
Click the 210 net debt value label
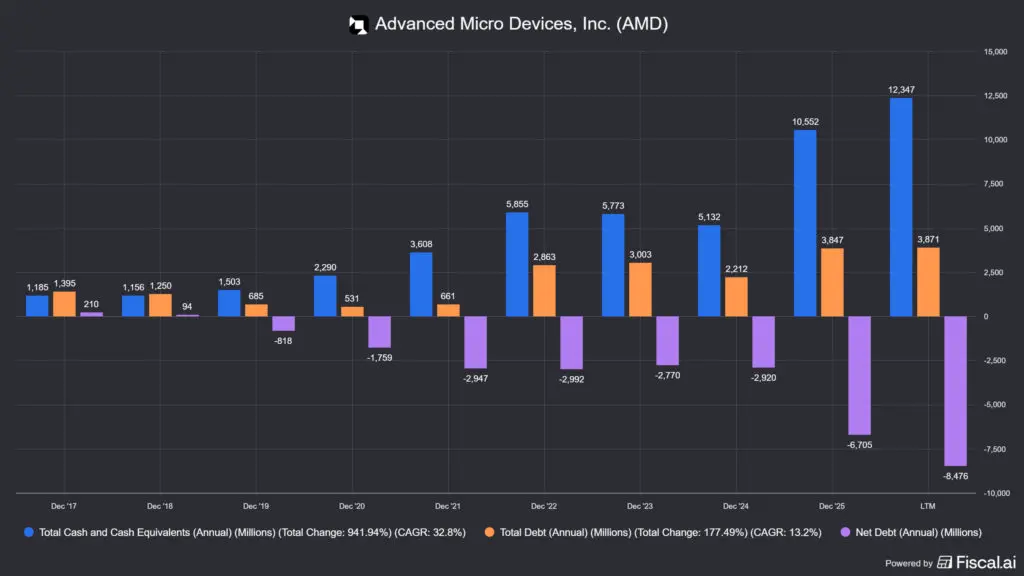tap(91, 304)
